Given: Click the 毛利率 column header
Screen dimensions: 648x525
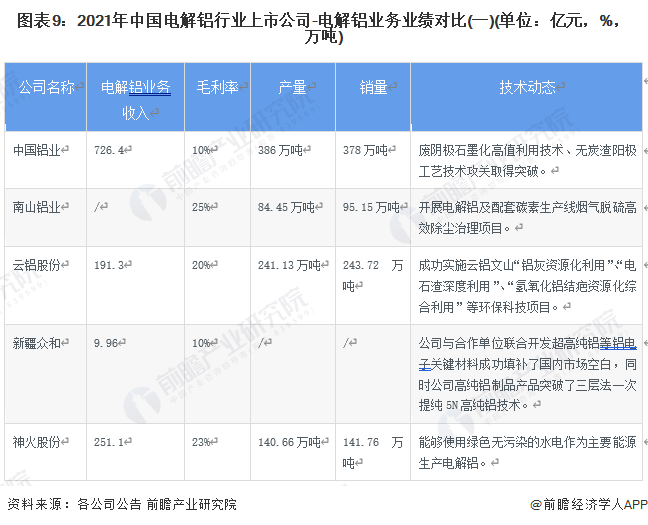Looking at the screenshot, I should [x=217, y=88].
